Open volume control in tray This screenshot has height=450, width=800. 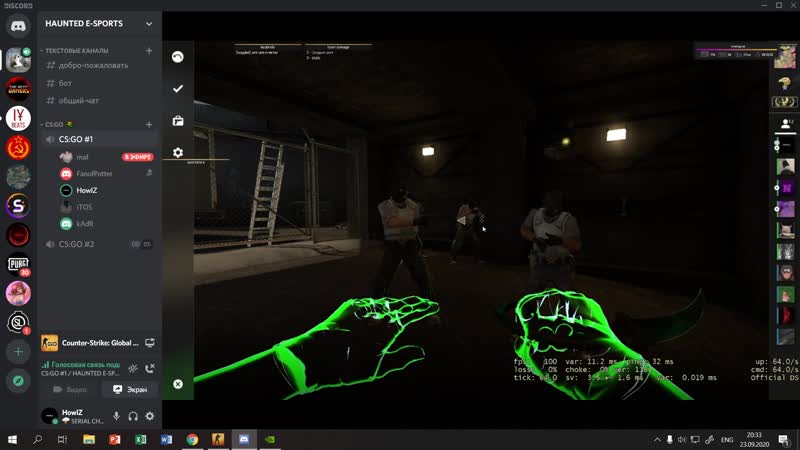(x=682, y=440)
